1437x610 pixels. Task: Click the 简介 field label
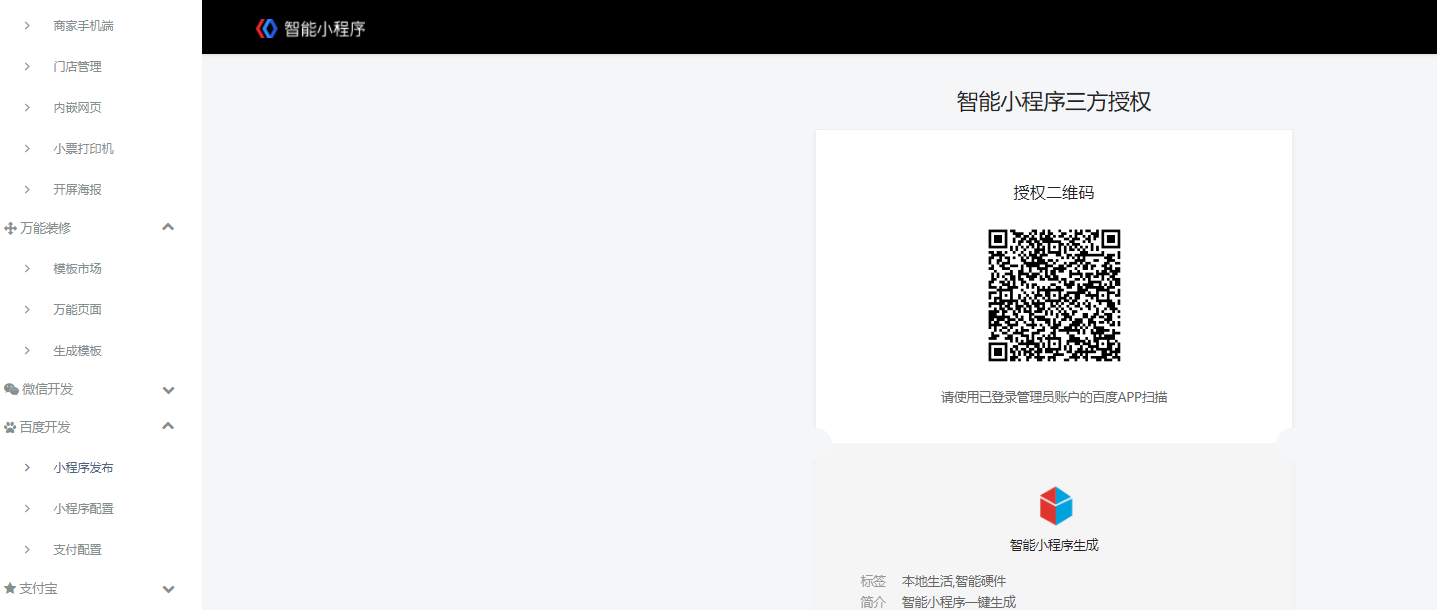coord(873,602)
